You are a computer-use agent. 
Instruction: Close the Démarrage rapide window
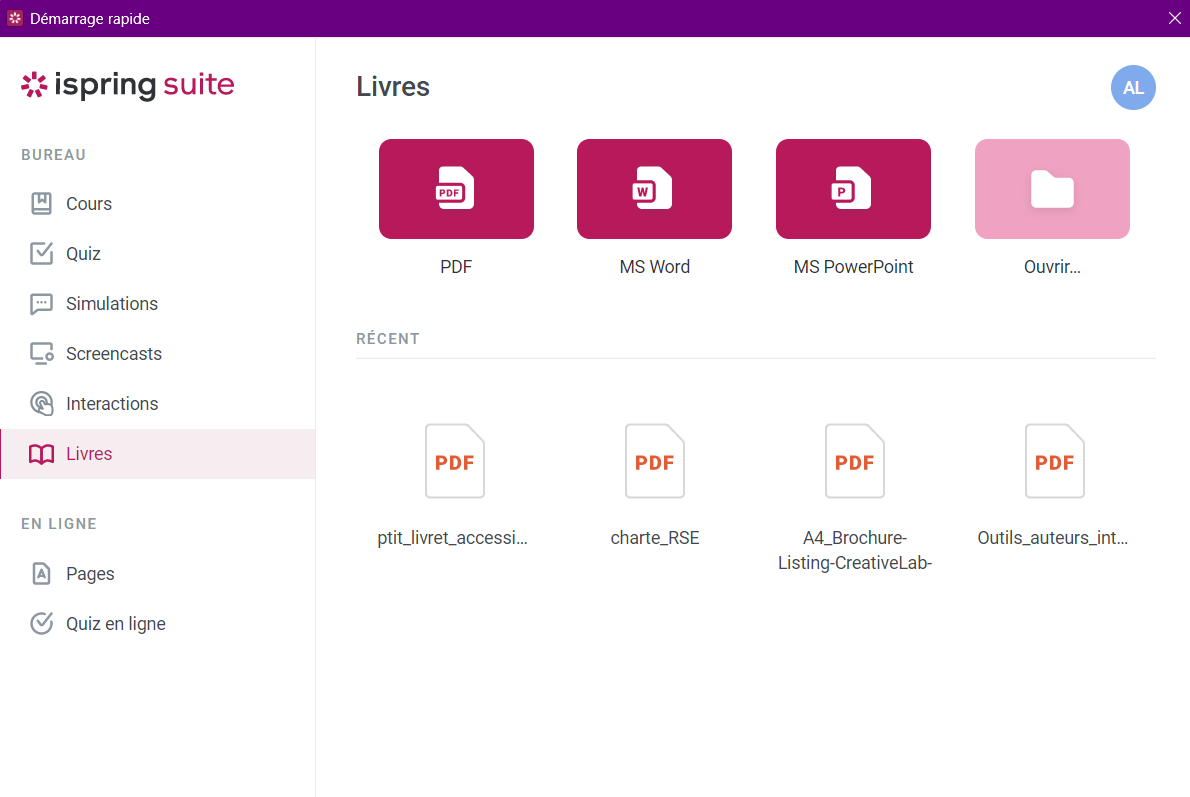tap(1174, 18)
